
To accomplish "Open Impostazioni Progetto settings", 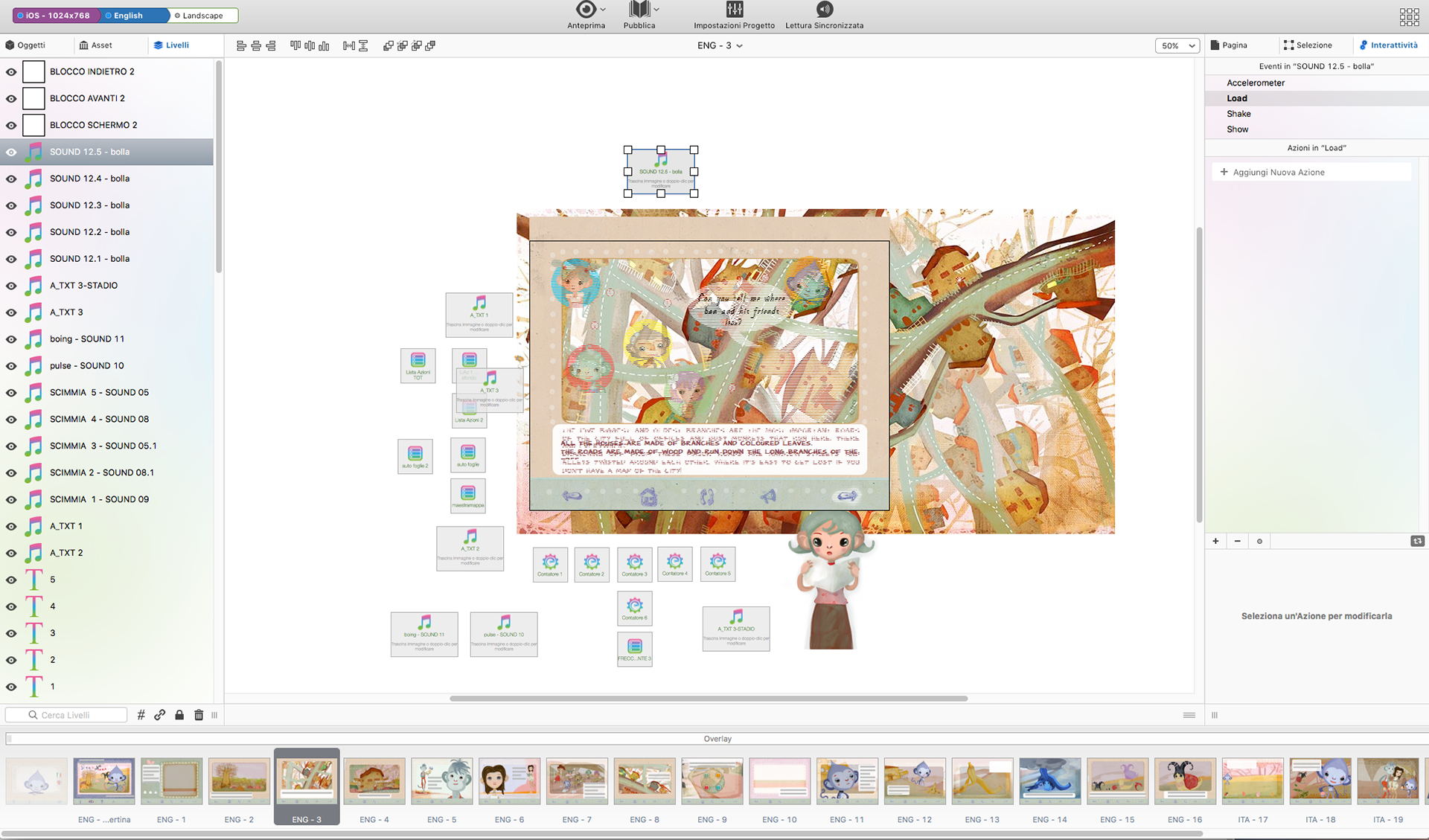I will tap(734, 10).
